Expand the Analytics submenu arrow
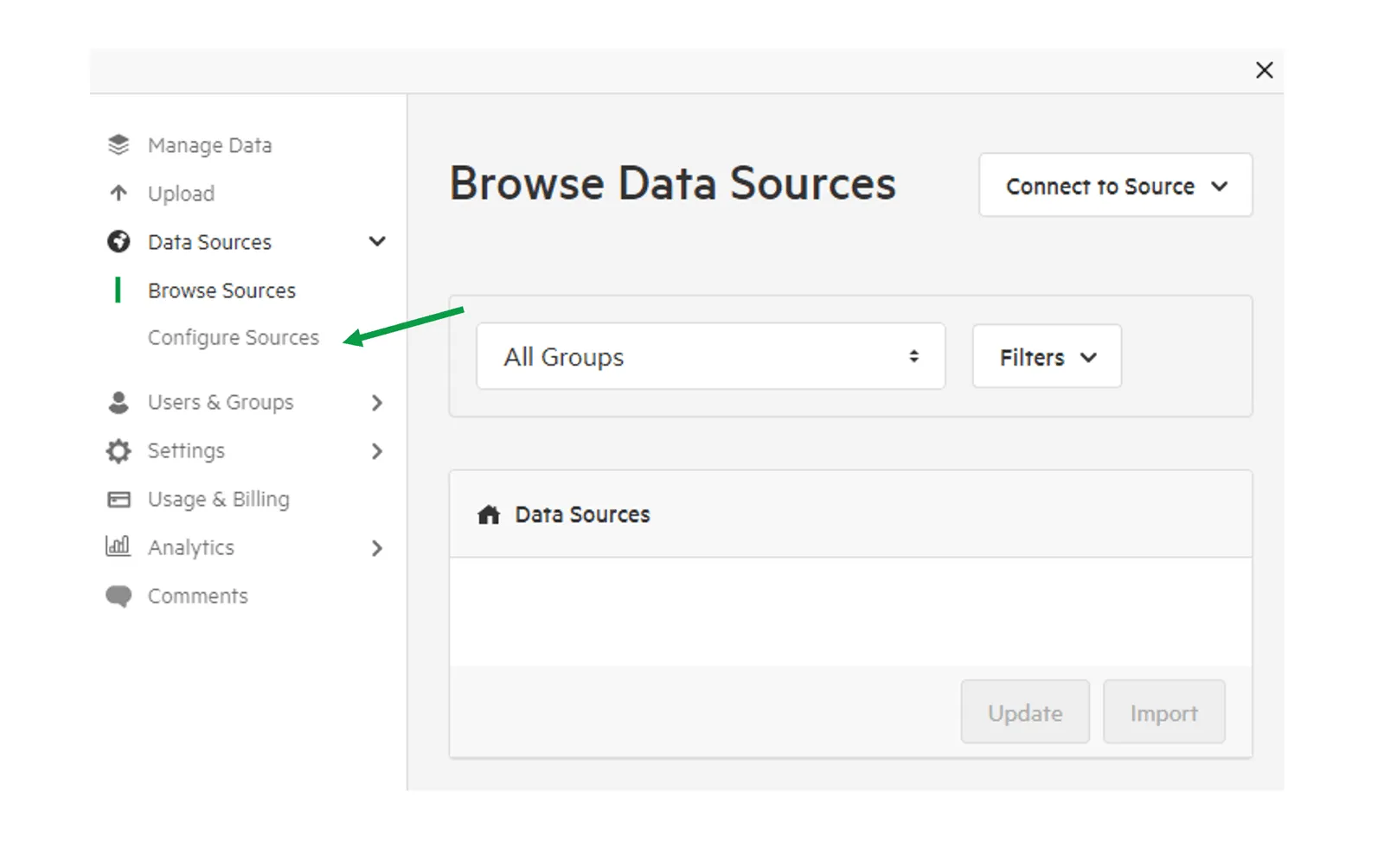This screenshot has height=868, width=1384. (x=377, y=547)
